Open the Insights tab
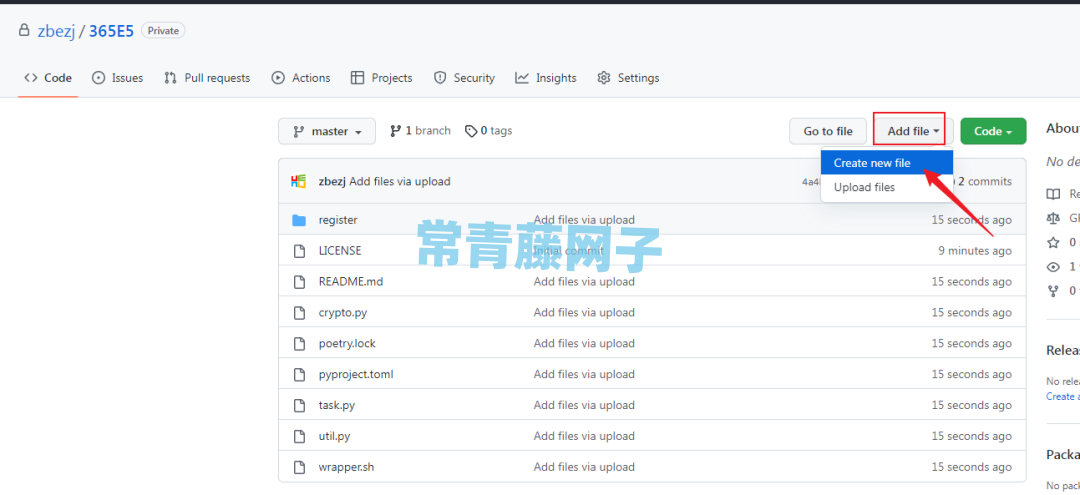This screenshot has height=495, width=1080. click(546, 78)
